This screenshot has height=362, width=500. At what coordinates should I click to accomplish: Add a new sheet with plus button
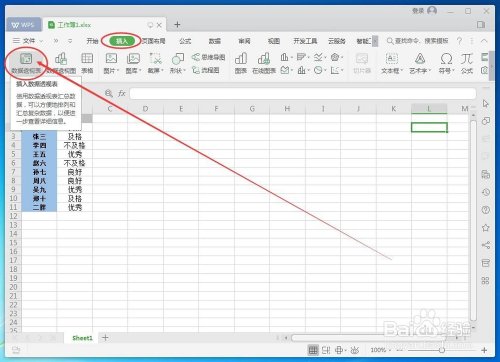[105, 338]
